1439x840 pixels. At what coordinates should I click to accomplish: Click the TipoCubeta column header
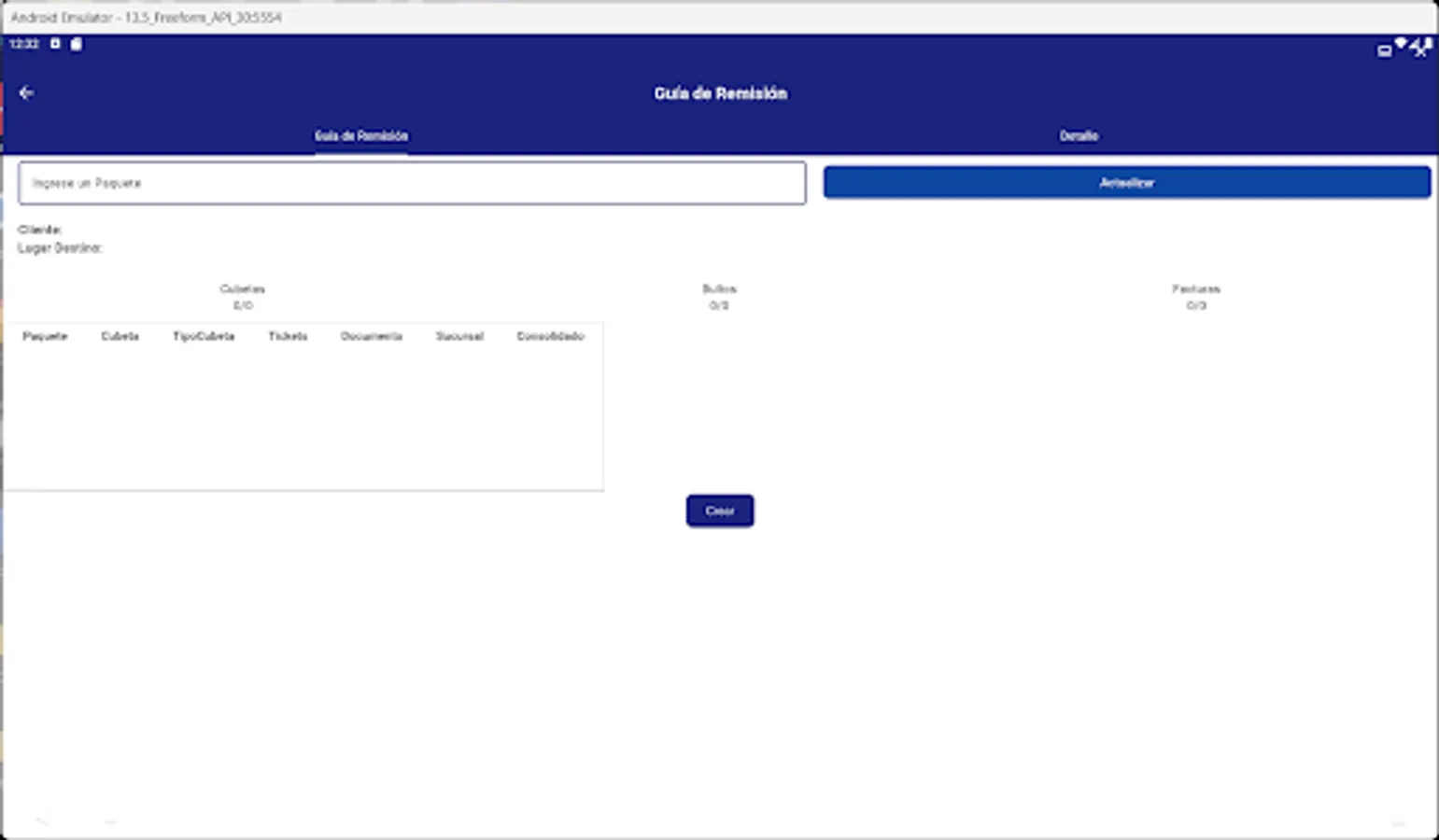tap(204, 336)
